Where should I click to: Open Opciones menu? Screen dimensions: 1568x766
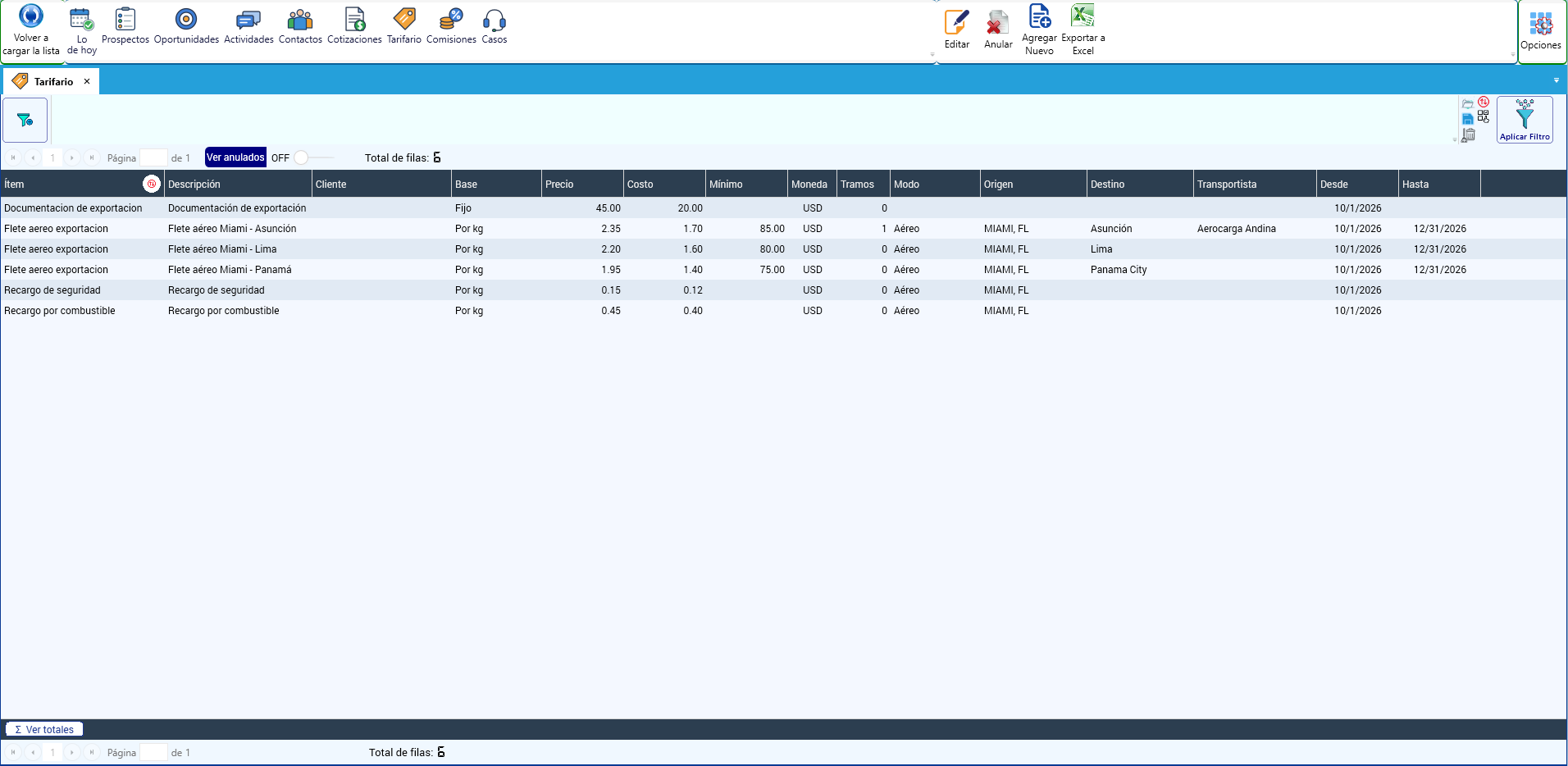point(1541,31)
